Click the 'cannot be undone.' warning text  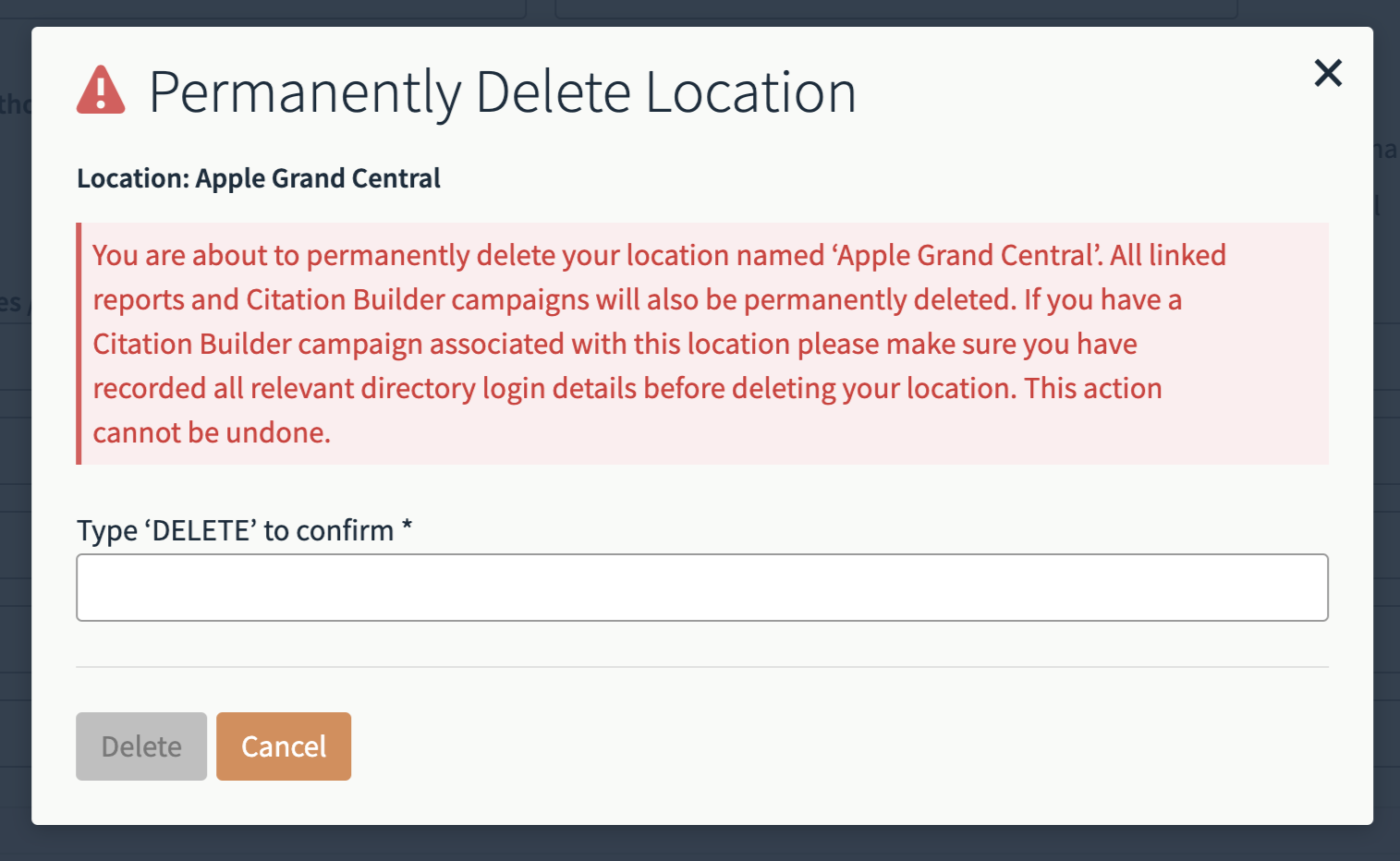coord(212,432)
